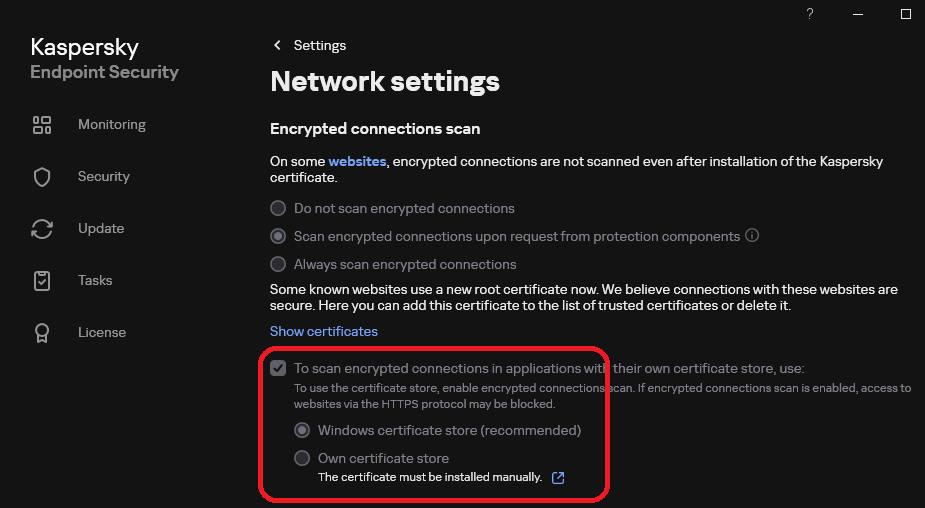This screenshot has width=925, height=508.
Task: Click the Security shield icon
Action: coord(42,177)
